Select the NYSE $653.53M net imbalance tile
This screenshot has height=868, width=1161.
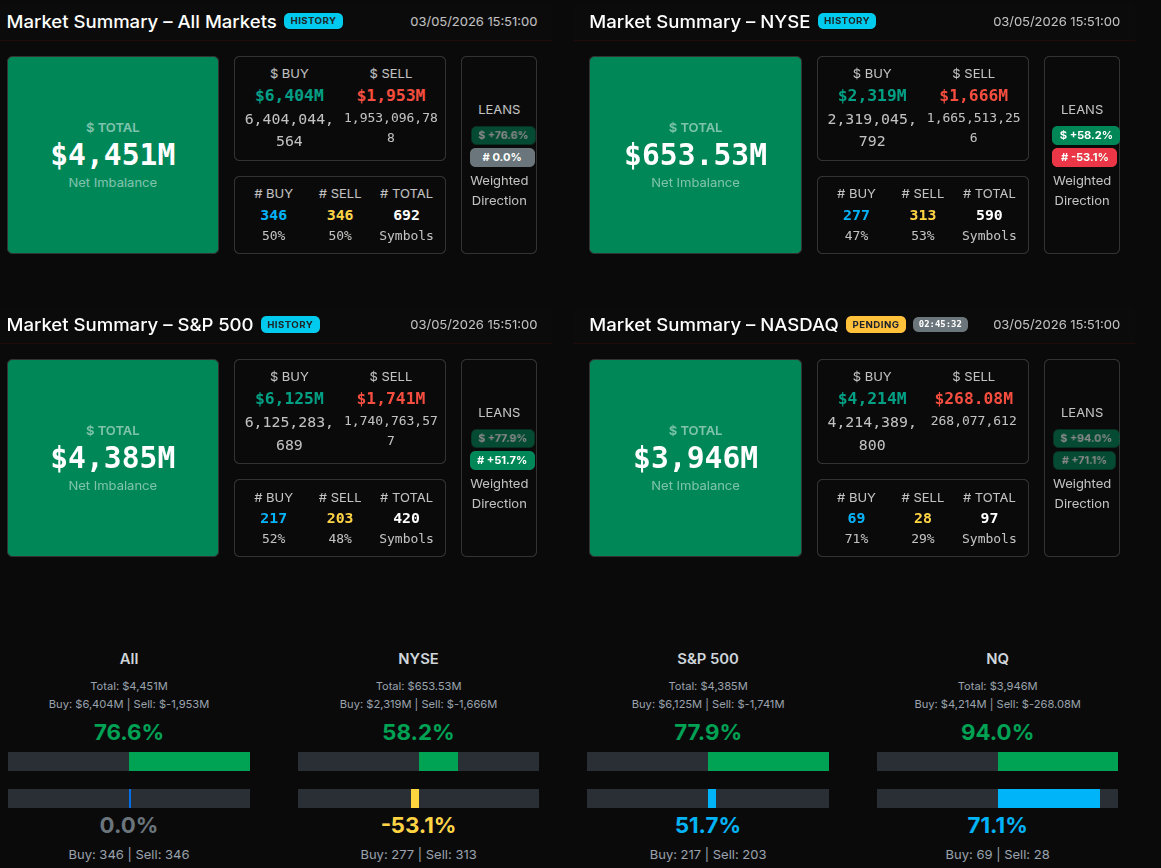coord(695,155)
